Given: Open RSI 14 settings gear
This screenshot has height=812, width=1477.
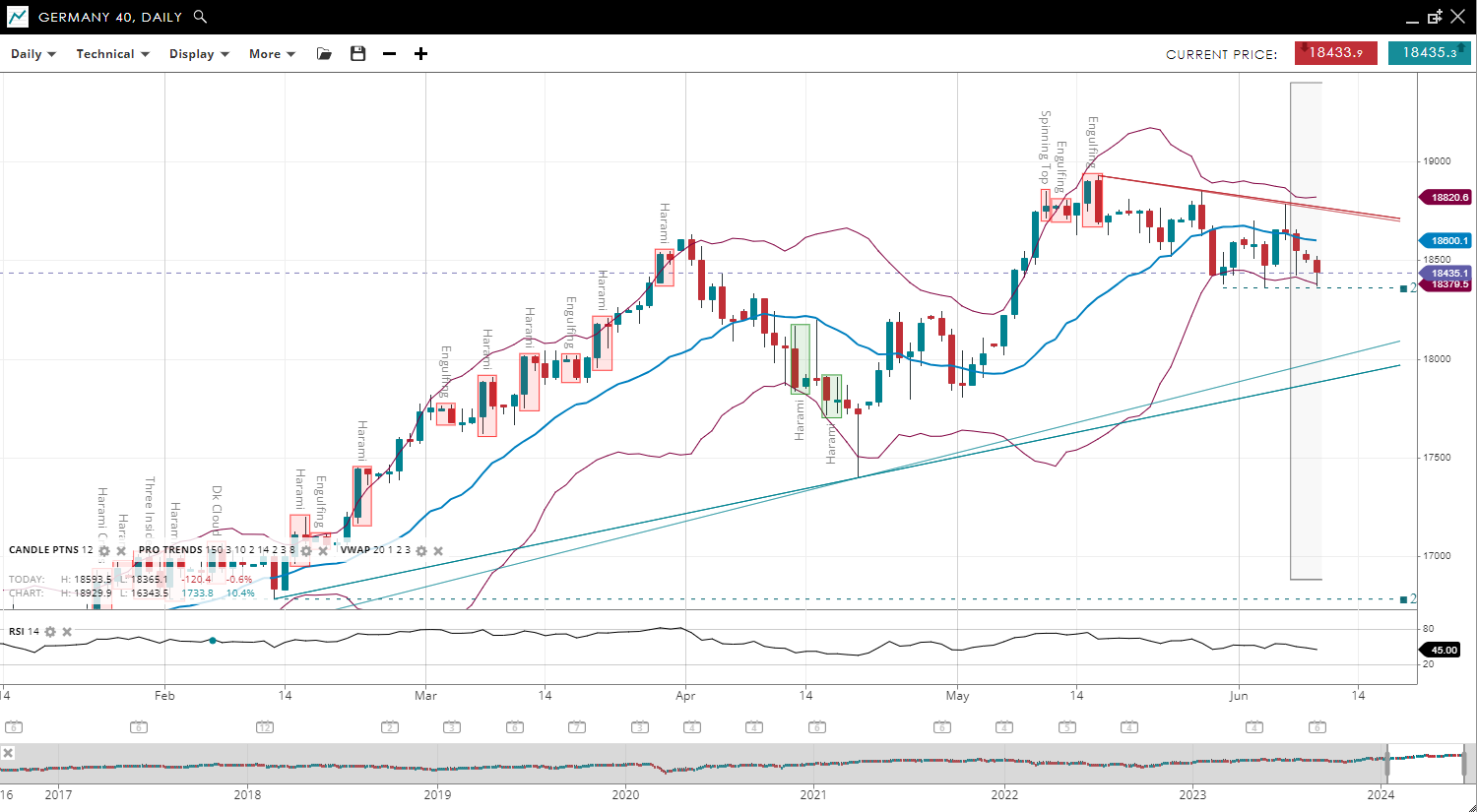Looking at the screenshot, I should [50, 632].
